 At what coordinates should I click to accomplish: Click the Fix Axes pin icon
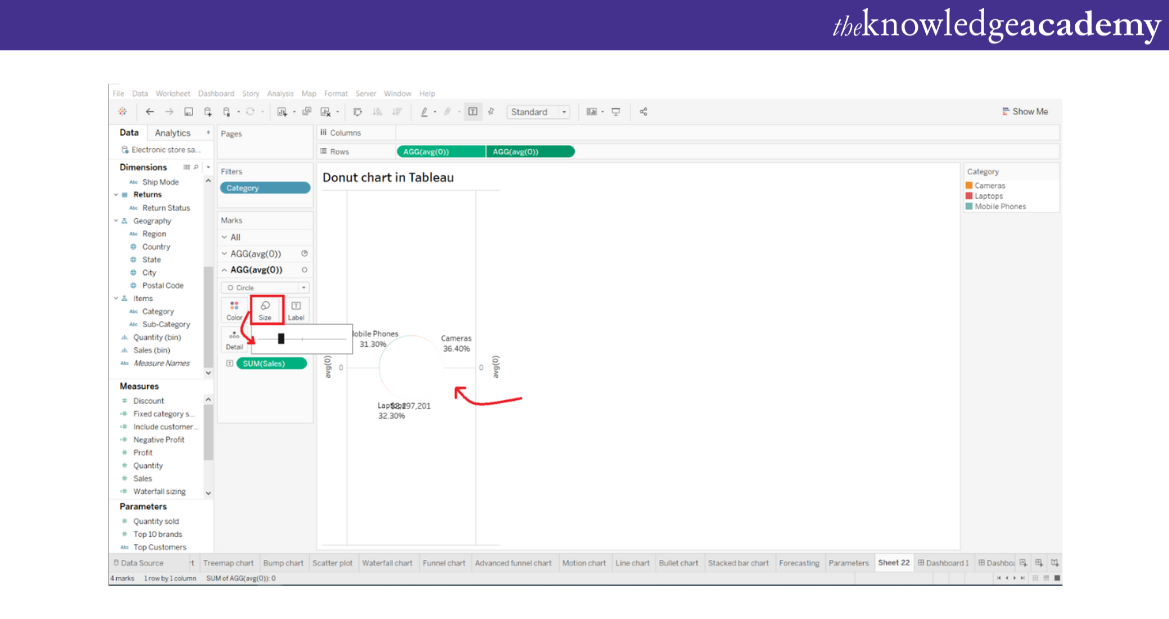[x=491, y=112]
